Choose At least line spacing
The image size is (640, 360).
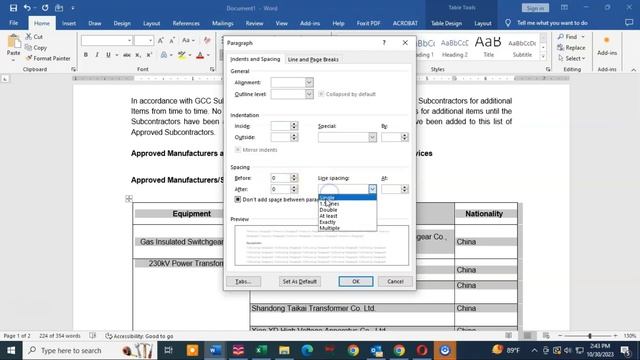click(347, 216)
